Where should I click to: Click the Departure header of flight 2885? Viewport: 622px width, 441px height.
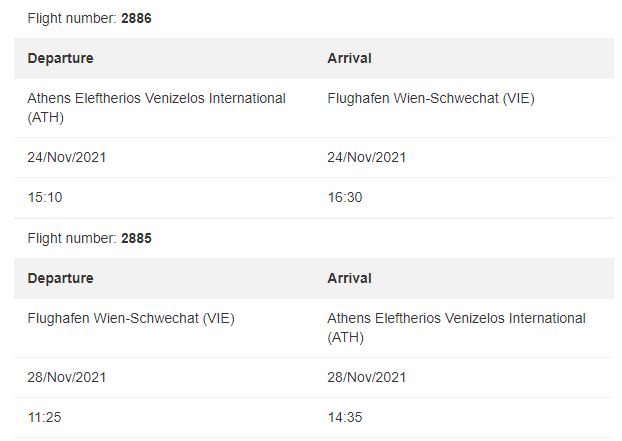pos(60,278)
